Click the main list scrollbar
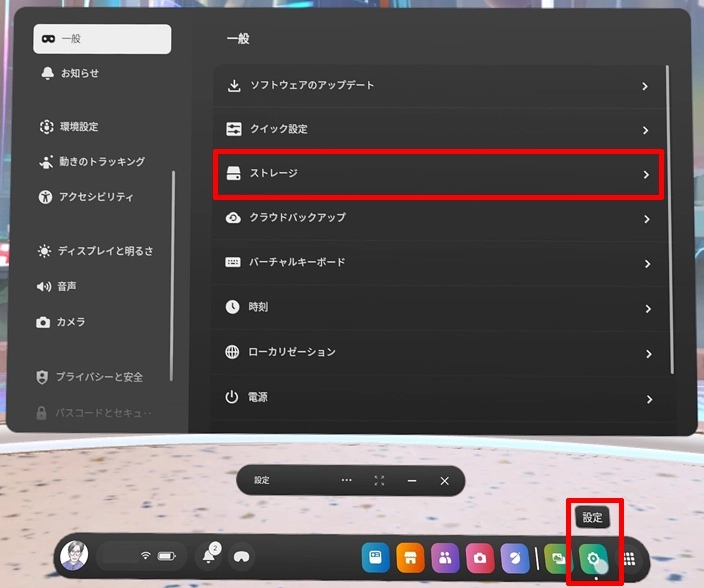The width and height of the screenshot is (704, 588). tap(669, 220)
